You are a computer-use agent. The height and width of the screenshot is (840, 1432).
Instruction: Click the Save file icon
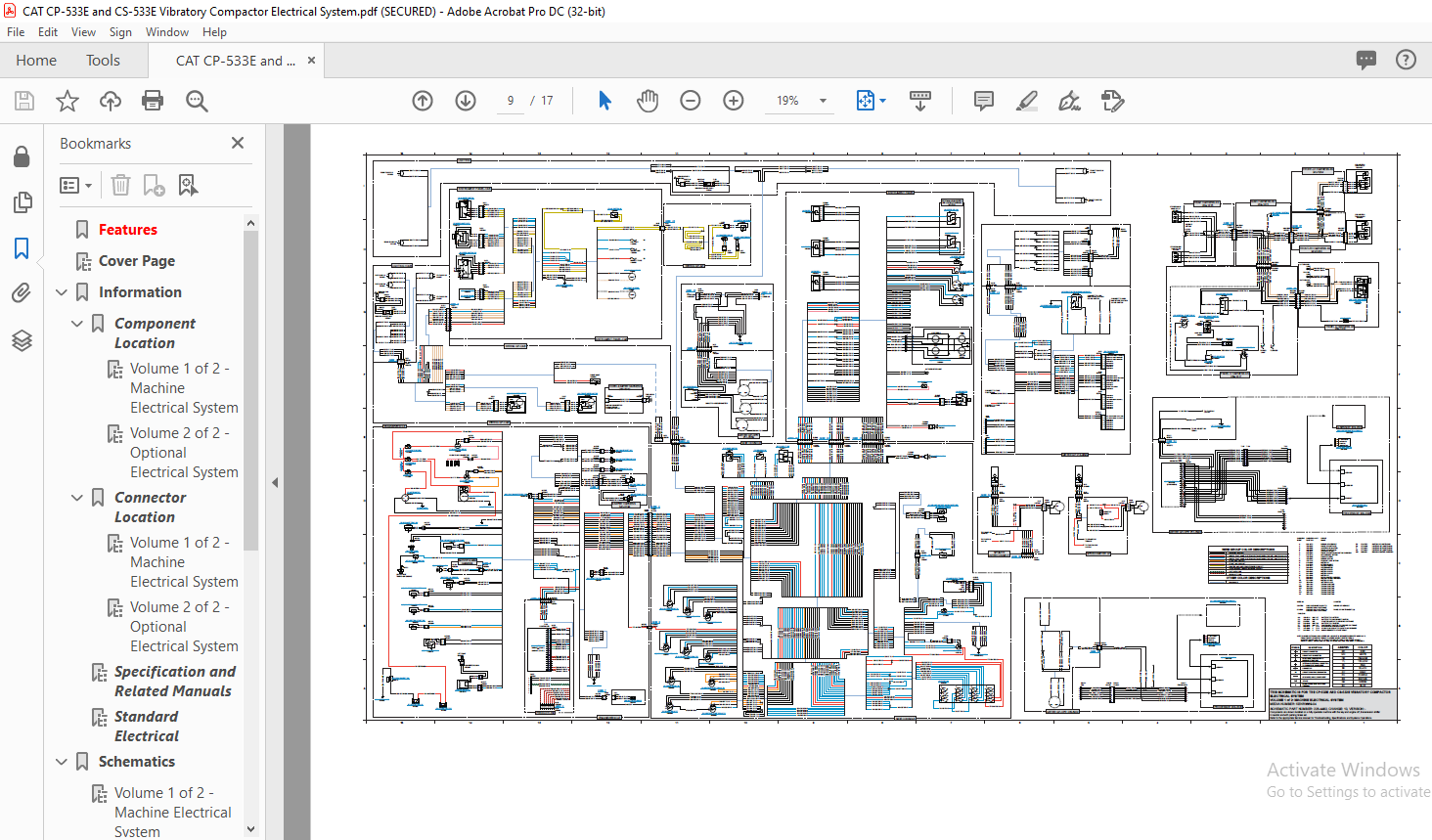tap(24, 101)
